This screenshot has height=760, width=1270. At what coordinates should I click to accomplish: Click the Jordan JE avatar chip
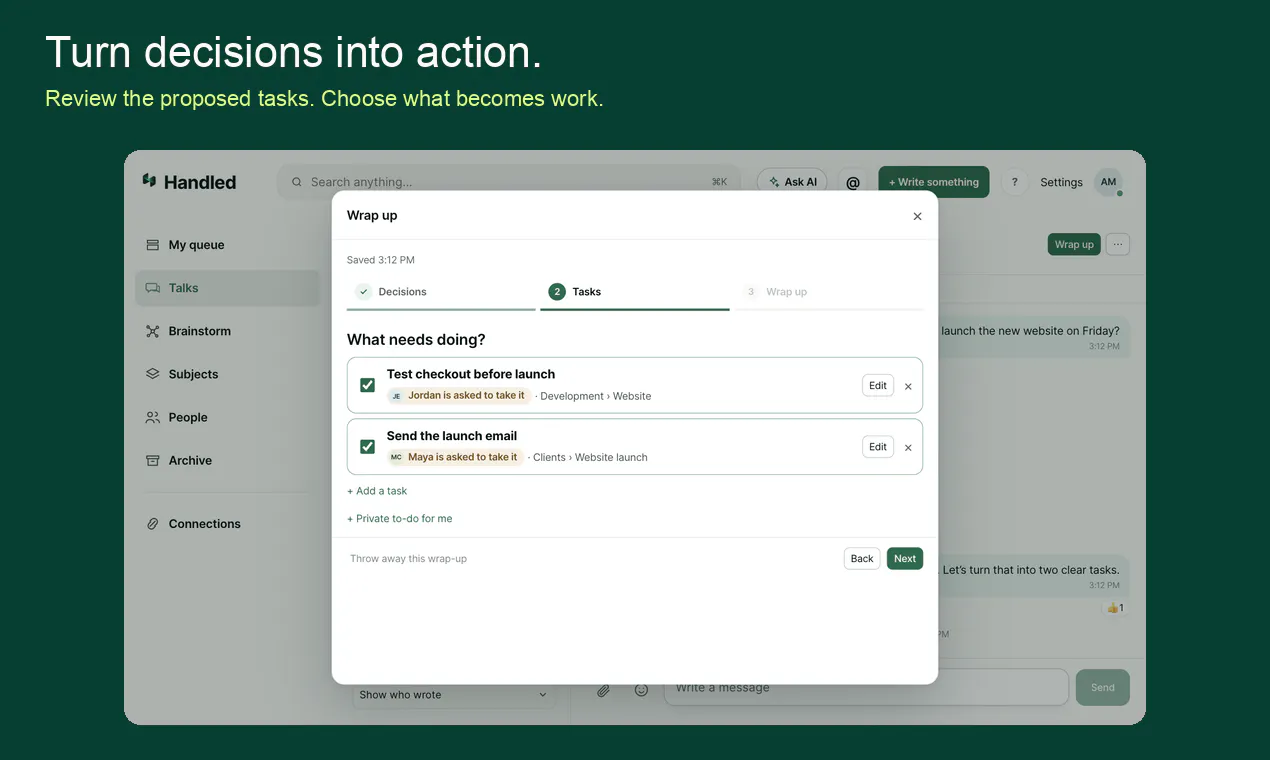pyautogui.click(x=396, y=396)
